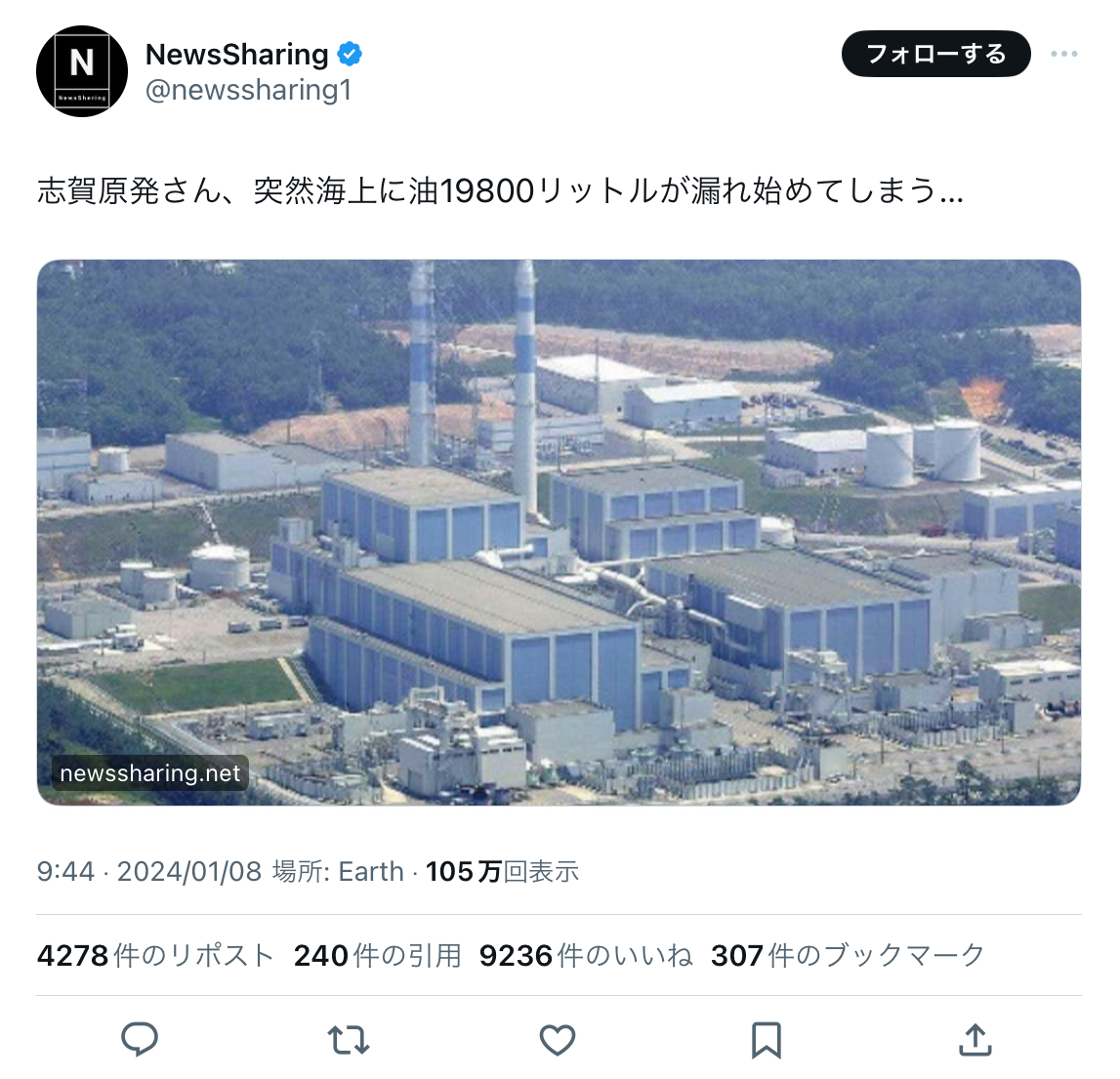Click the tweet text about 志賀原発
This screenshot has width=1120, height=1079.
(x=500, y=190)
